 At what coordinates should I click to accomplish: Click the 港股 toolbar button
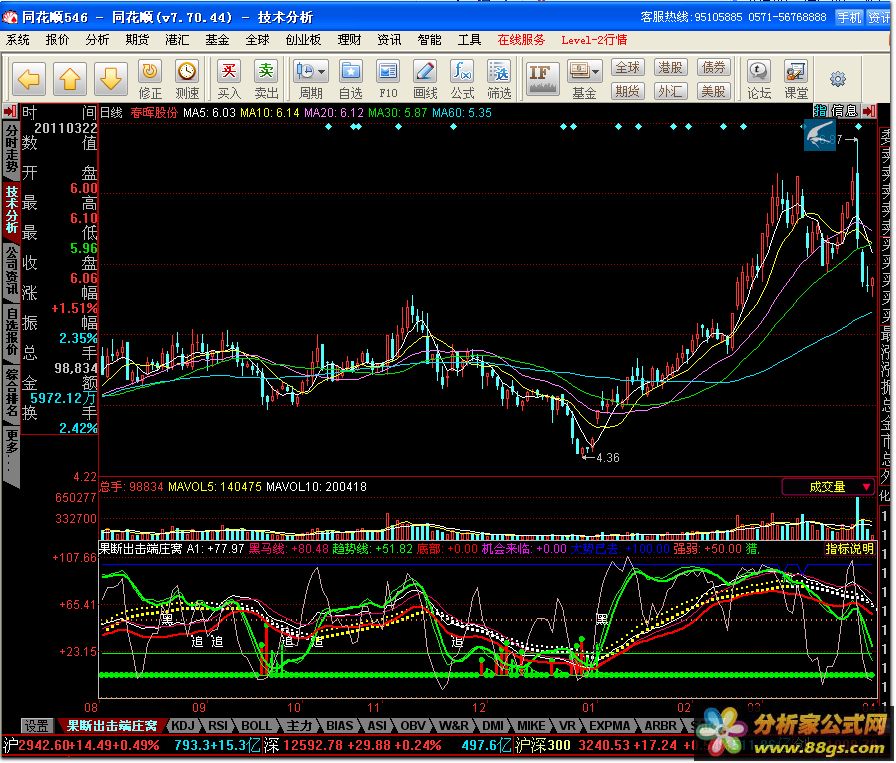(x=670, y=67)
